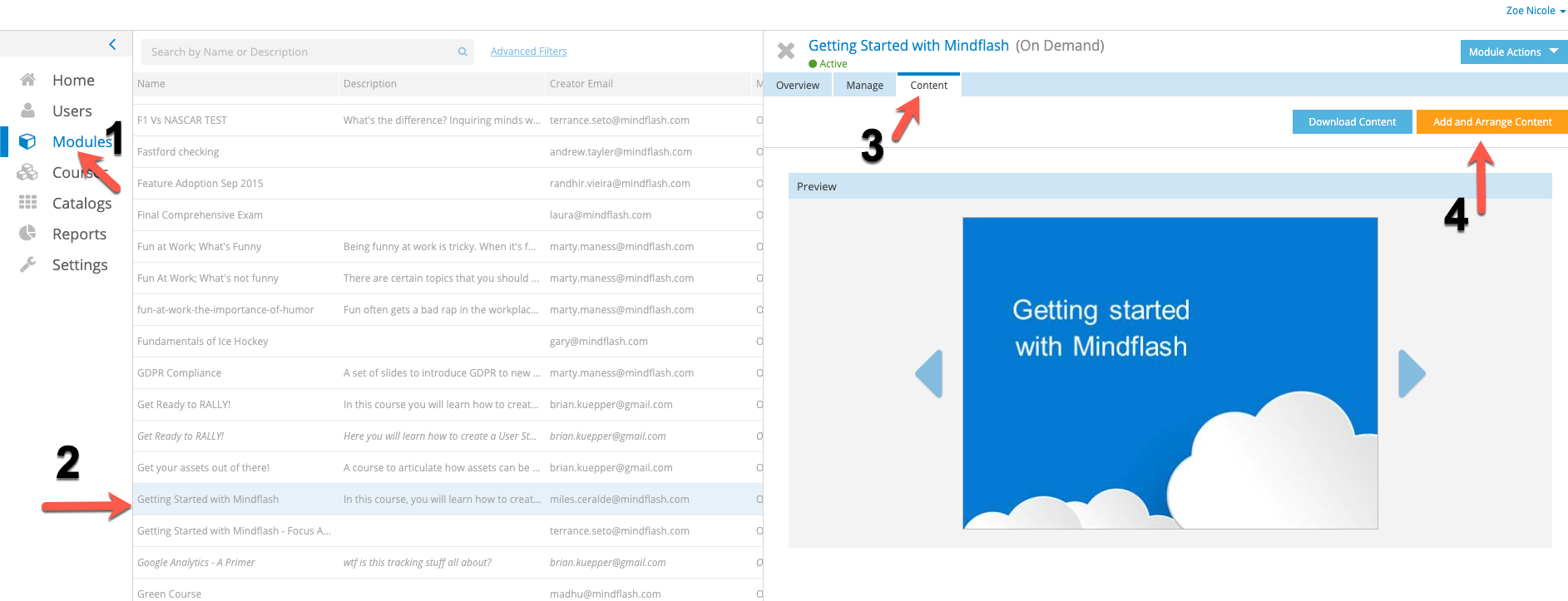Viewport: 1568px width, 601px height.
Task: Select the Green Course module
Action: (x=448, y=591)
